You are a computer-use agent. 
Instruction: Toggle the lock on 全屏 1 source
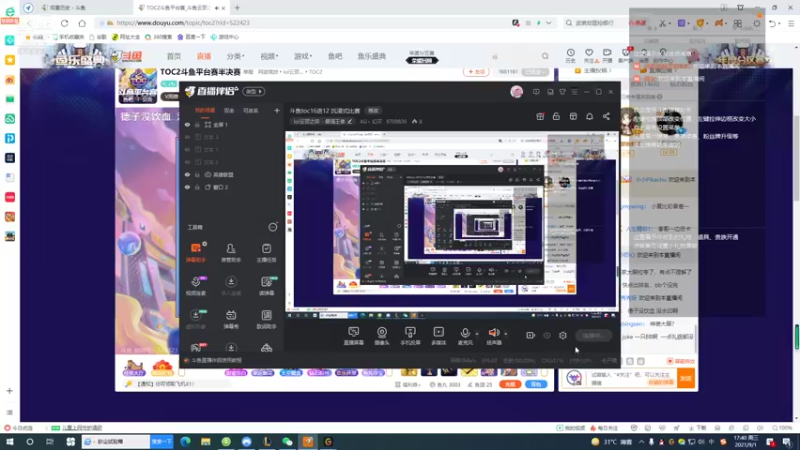click(x=197, y=124)
